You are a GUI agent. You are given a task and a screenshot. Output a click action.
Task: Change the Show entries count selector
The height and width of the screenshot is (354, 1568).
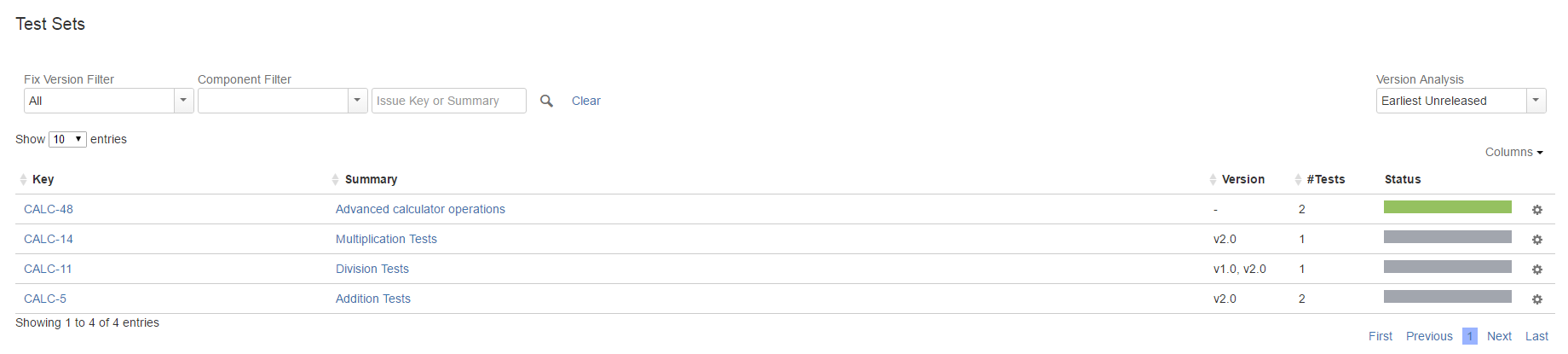click(67, 139)
